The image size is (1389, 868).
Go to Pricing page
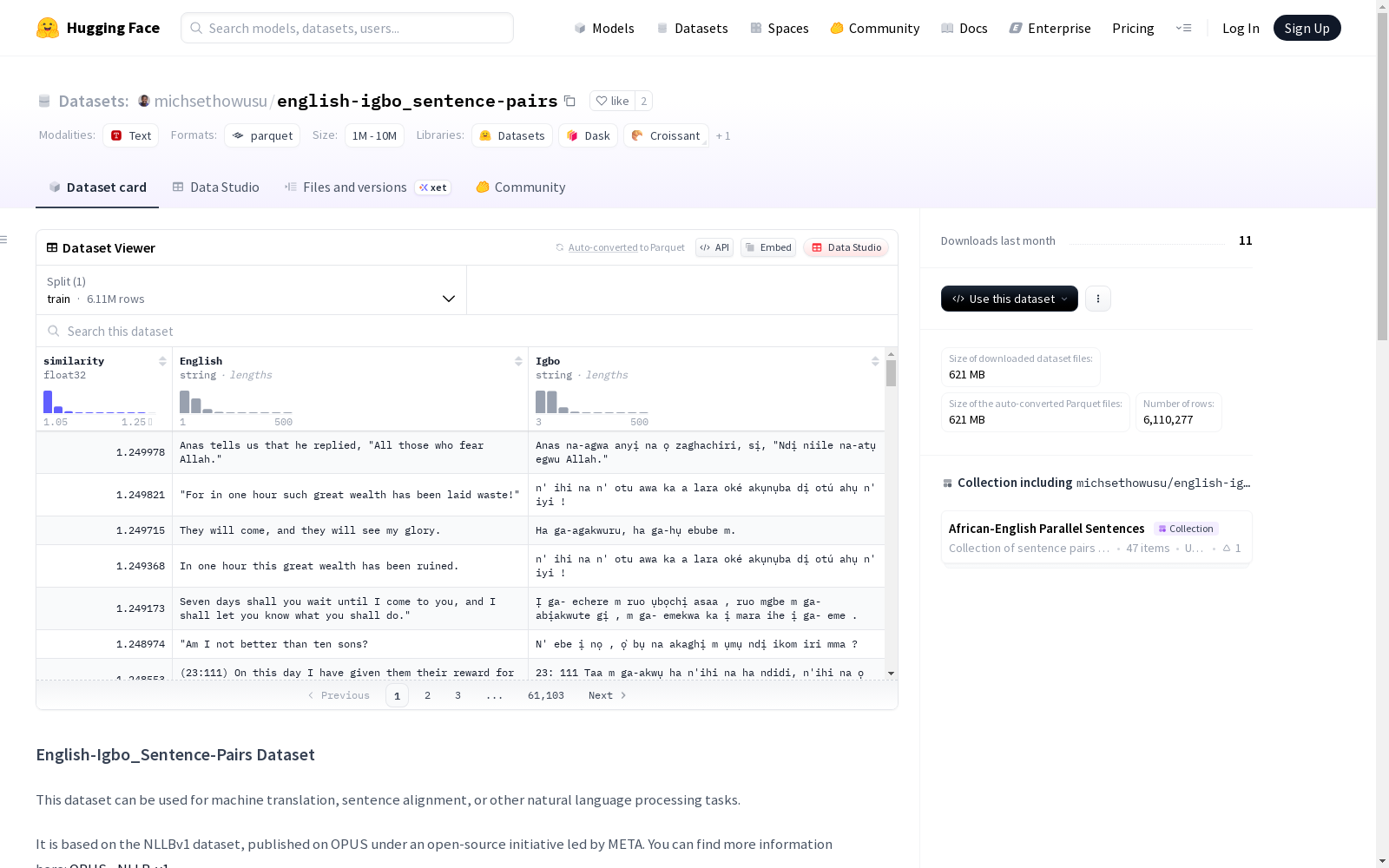click(x=1133, y=28)
